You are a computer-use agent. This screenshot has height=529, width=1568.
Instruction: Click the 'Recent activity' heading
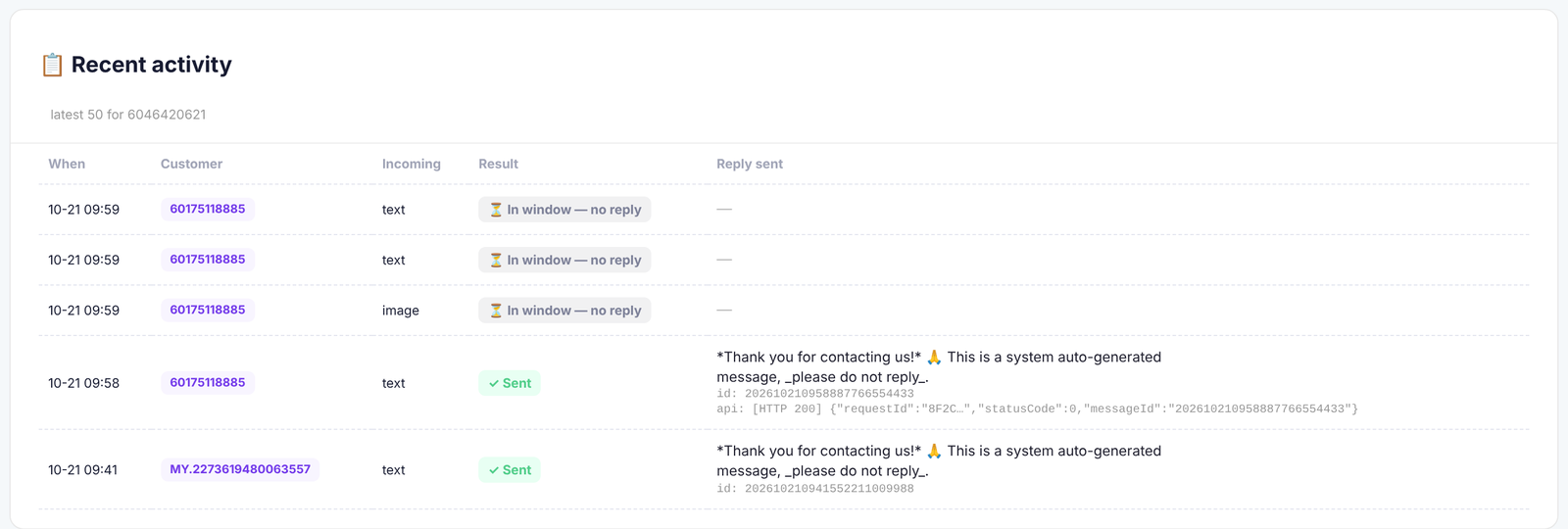152,65
